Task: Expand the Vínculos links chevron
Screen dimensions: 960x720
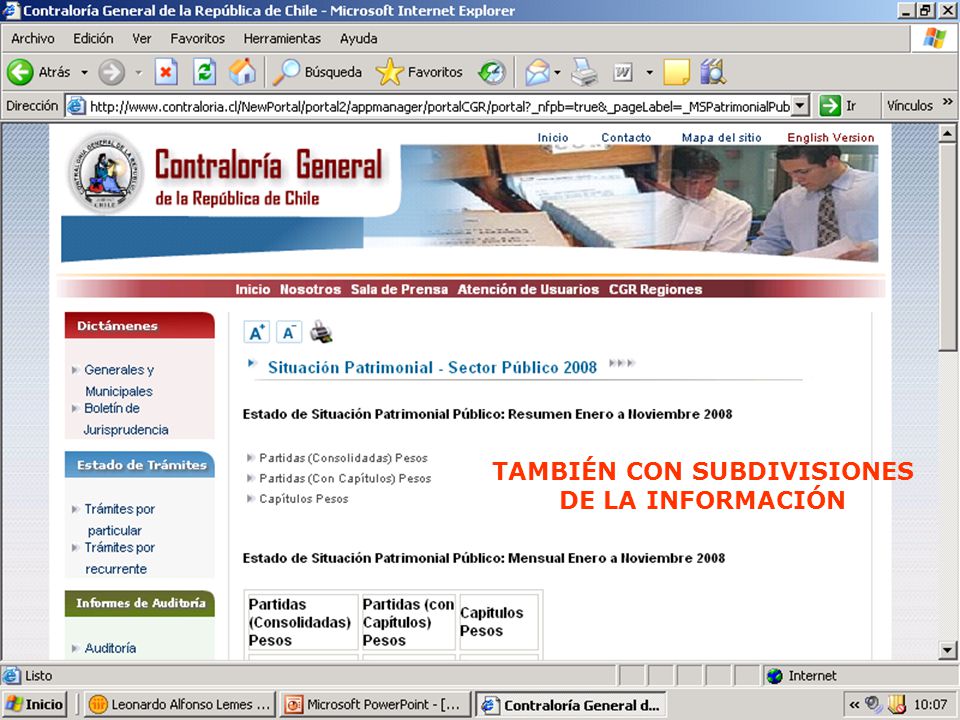Action: (948, 102)
